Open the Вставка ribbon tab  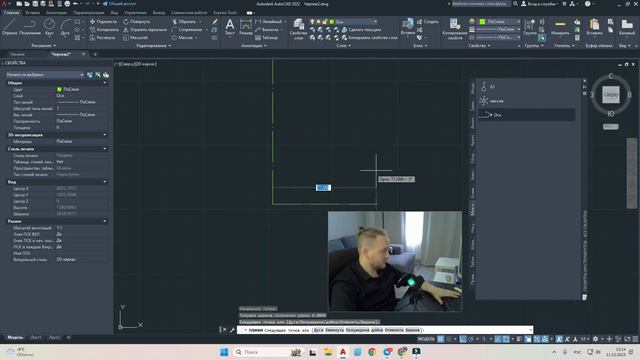[x=33, y=13]
